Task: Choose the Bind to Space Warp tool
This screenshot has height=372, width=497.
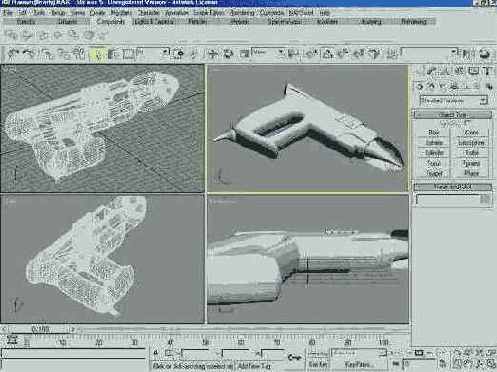Action: [79, 53]
